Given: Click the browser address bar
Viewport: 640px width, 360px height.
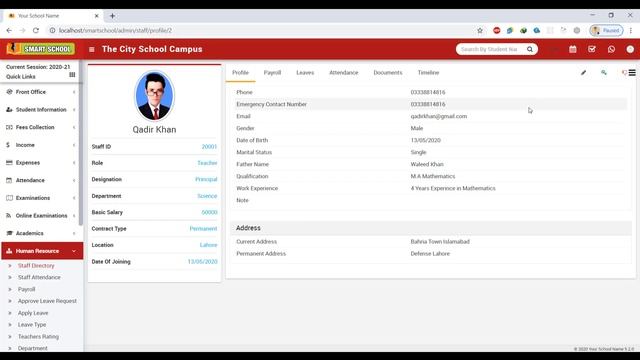Looking at the screenshot, I should pyautogui.click(x=261, y=31).
